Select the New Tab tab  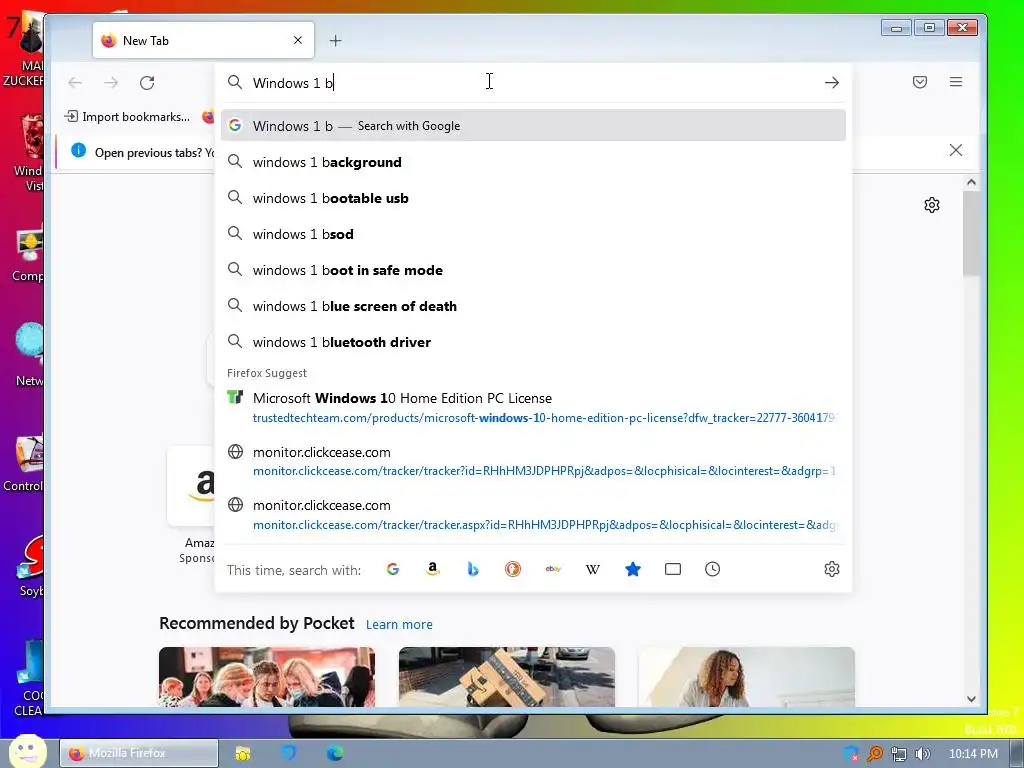[x=203, y=40]
